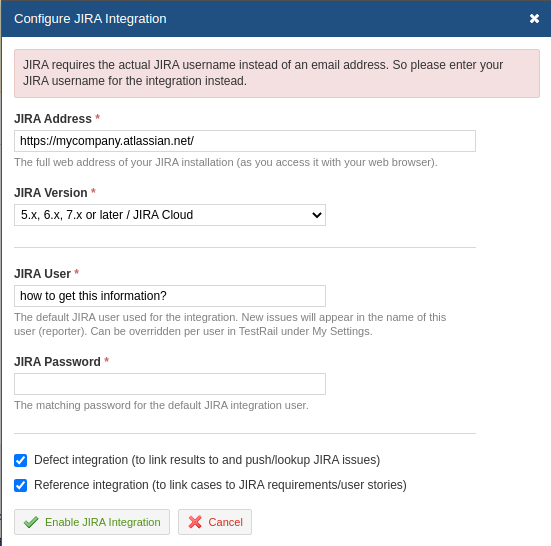Screen dimensions: 551x546
Task: Click the 'default JIRA user' description text
Action: (230, 324)
